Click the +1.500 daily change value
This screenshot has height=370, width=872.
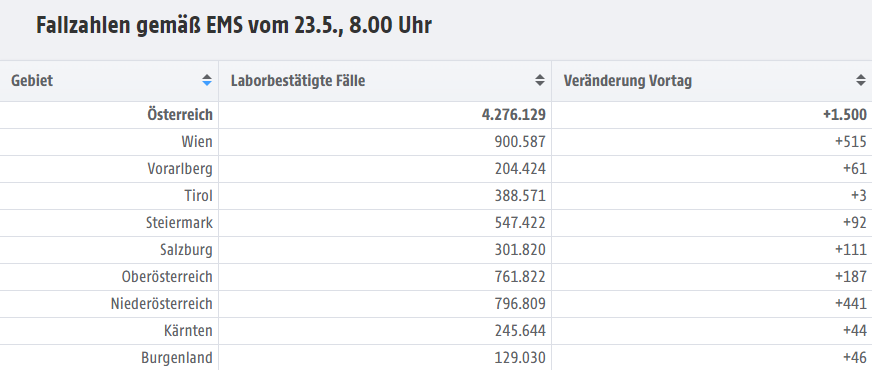coord(845,115)
